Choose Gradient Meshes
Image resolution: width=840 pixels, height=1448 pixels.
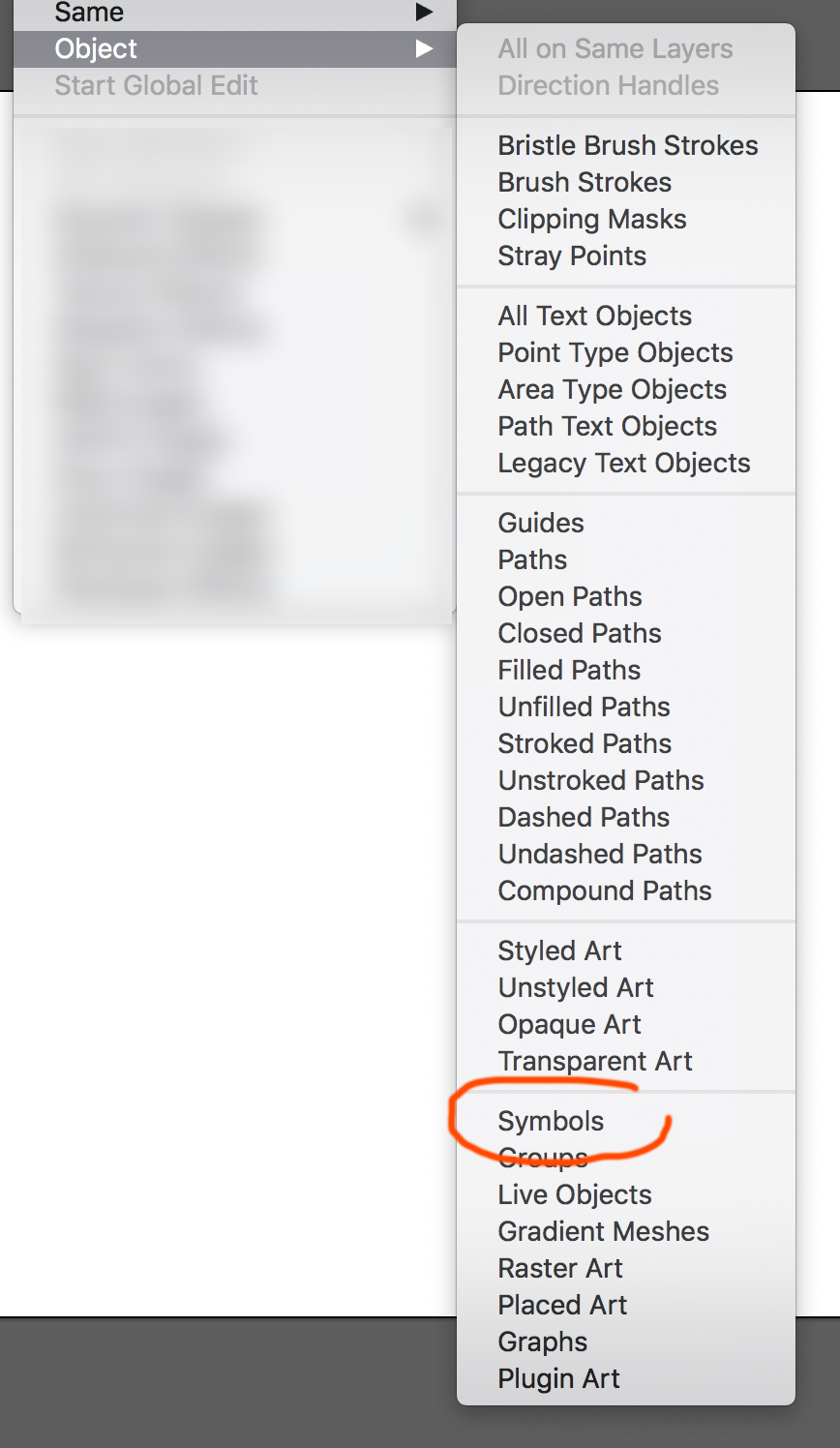click(x=603, y=1231)
